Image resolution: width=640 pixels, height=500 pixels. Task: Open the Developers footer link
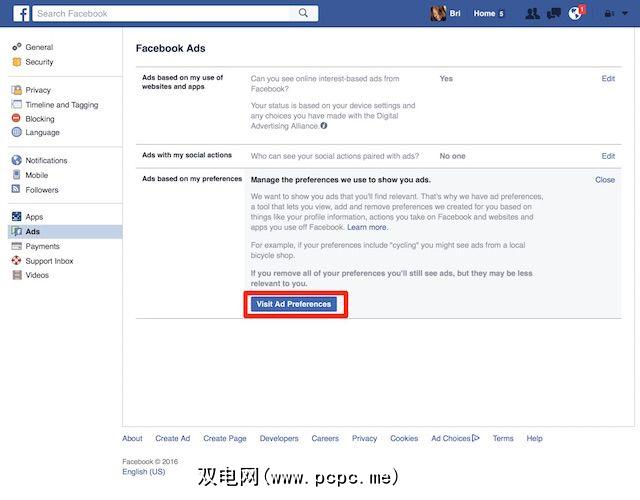coord(279,438)
